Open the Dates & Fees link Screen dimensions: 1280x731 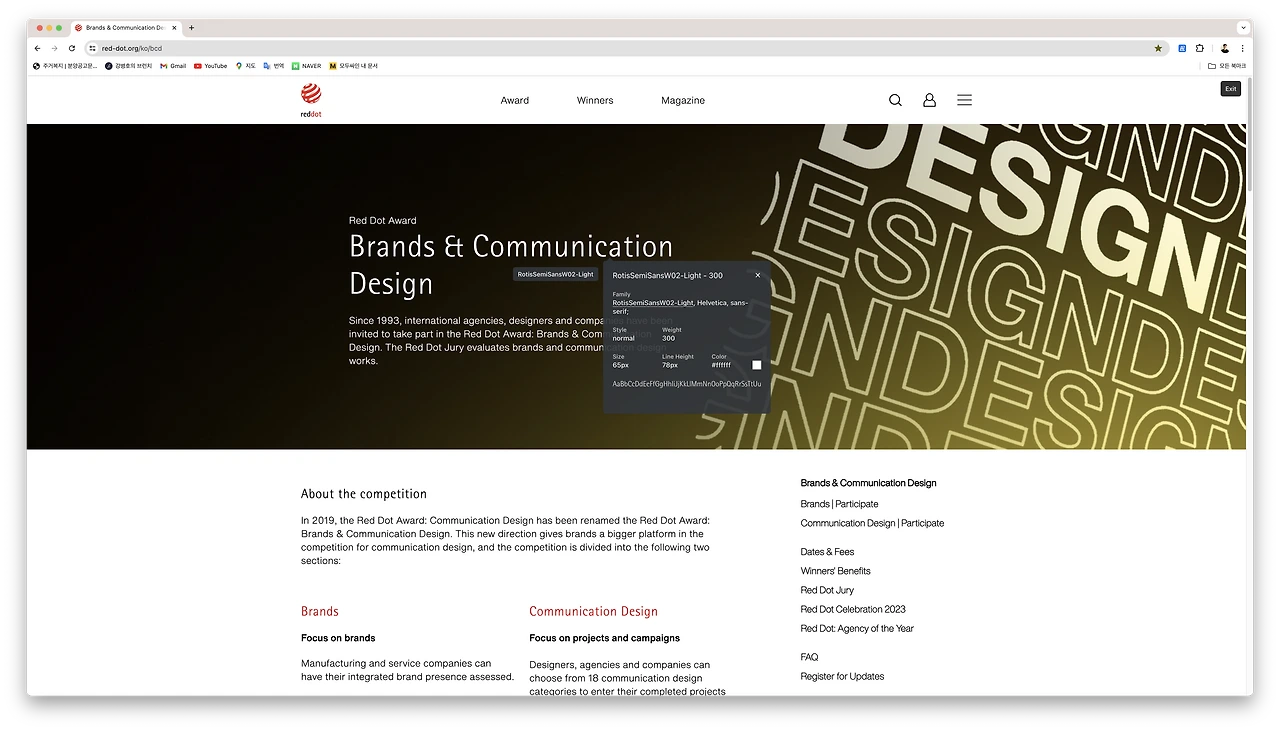tap(827, 552)
